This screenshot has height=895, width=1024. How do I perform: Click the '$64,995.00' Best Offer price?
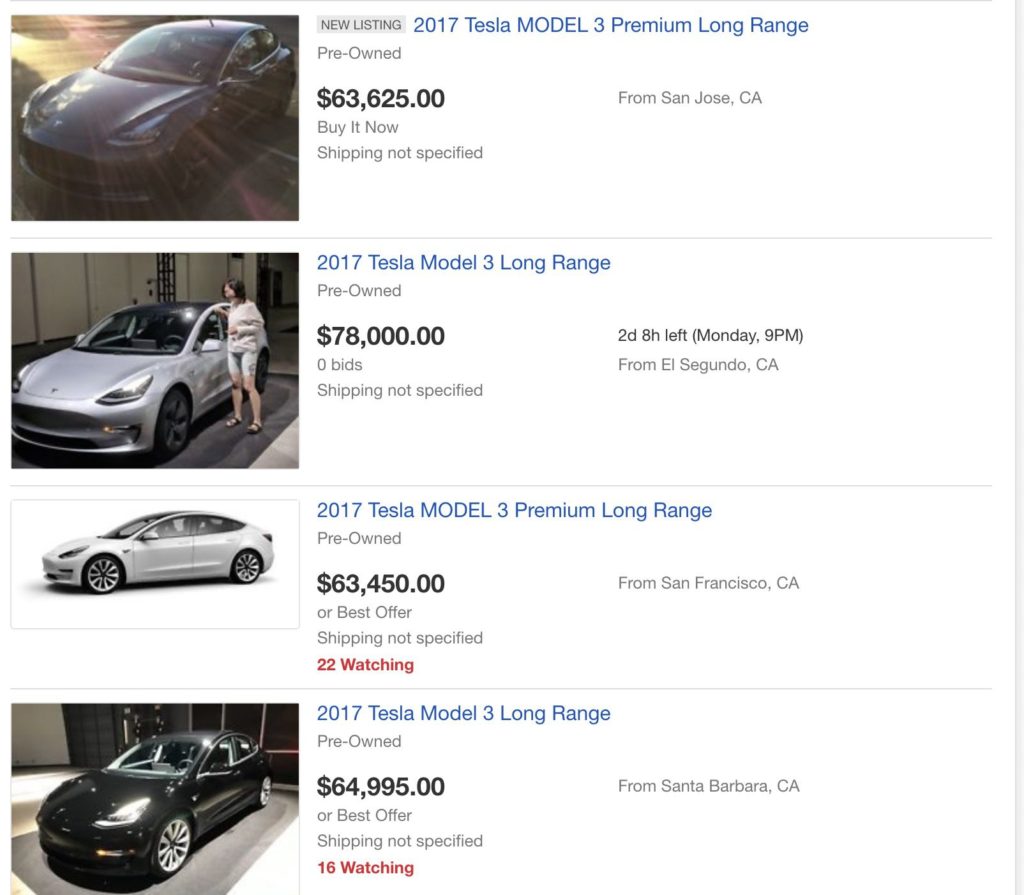pyautogui.click(x=381, y=787)
